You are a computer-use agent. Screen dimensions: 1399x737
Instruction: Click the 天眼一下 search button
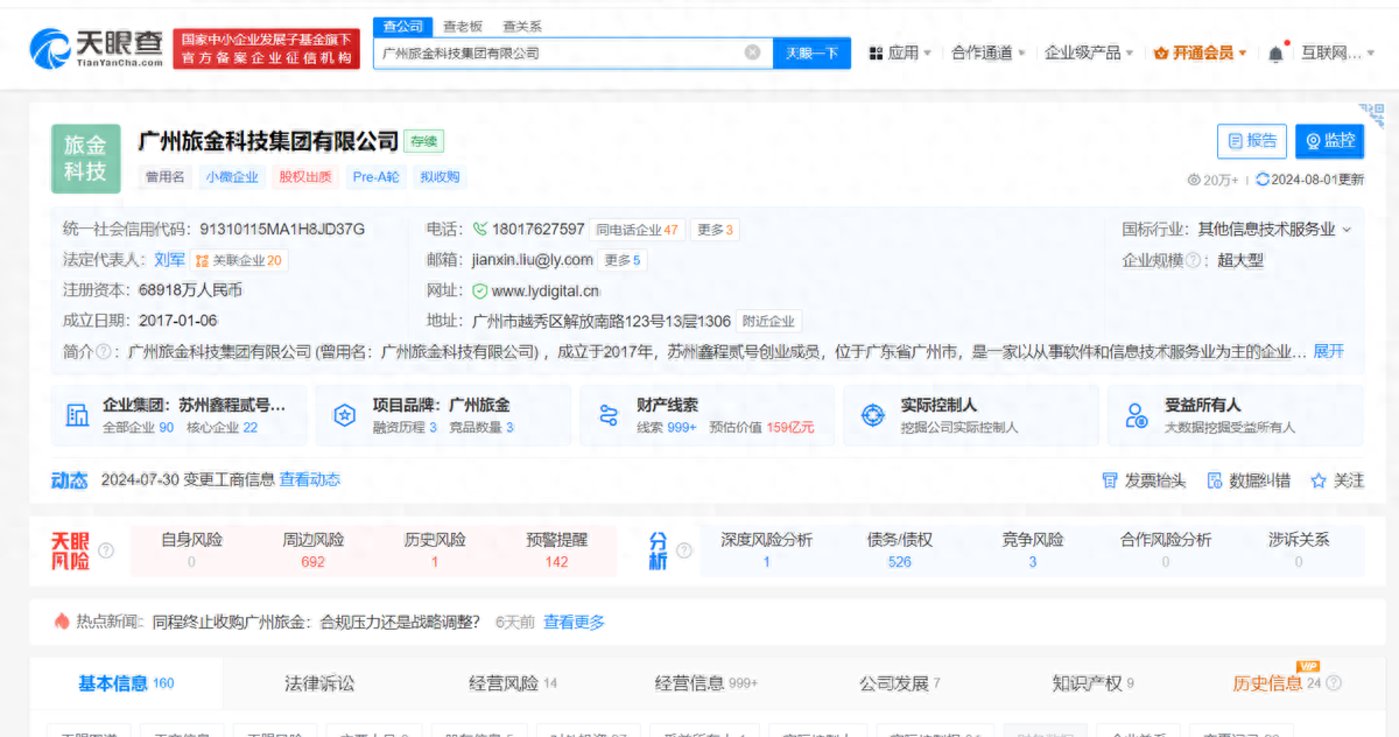[812, 53]
